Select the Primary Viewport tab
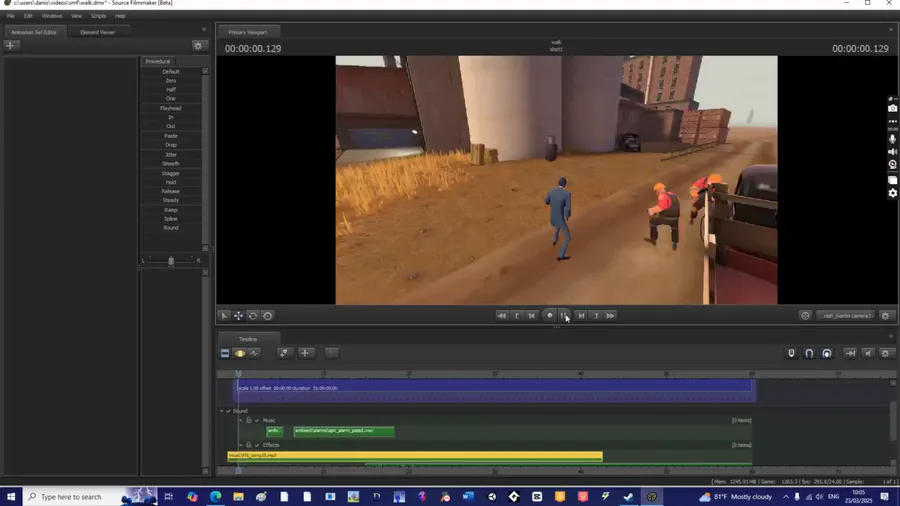Viewport: 900px width, 506px height. [247, 32]
